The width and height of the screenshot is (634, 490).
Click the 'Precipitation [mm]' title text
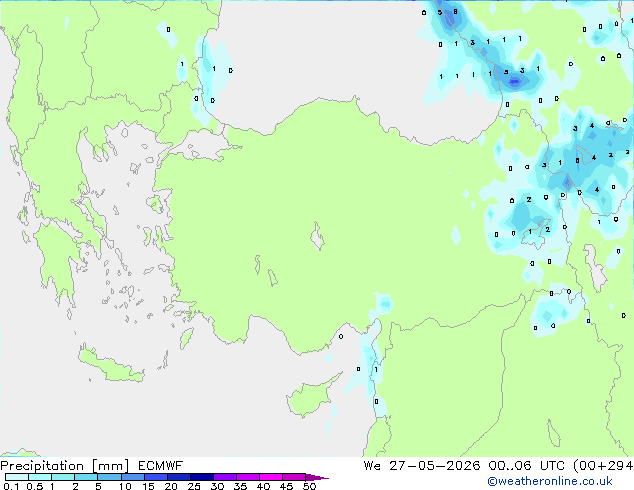[64, 466]
